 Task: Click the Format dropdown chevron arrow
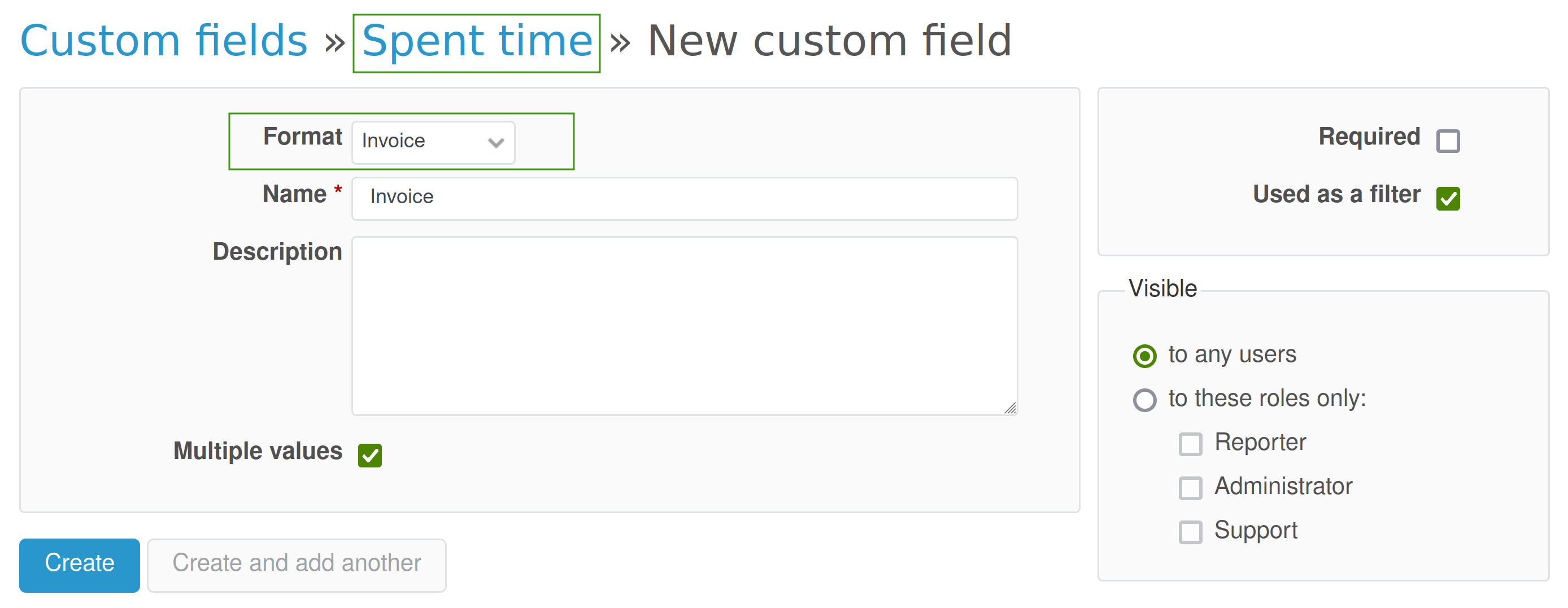click(496, 143)
